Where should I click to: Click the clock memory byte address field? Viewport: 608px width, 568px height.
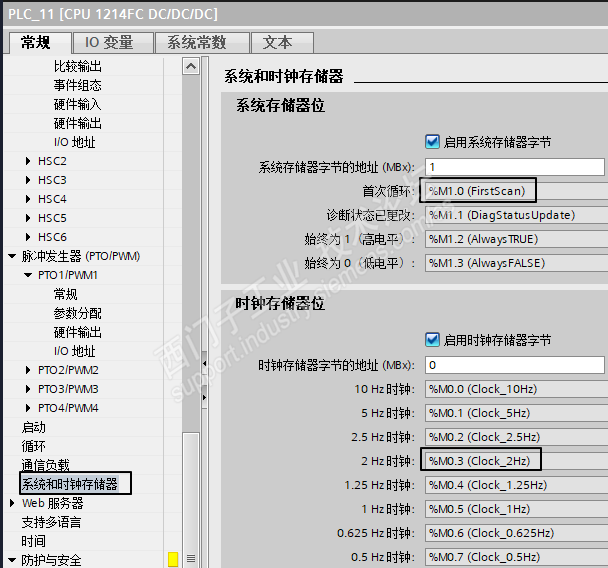pos(515,364)
